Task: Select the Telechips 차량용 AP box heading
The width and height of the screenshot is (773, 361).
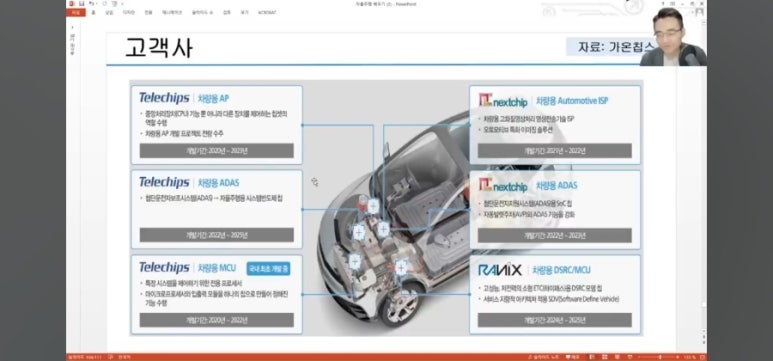Action: coord(184,98)
